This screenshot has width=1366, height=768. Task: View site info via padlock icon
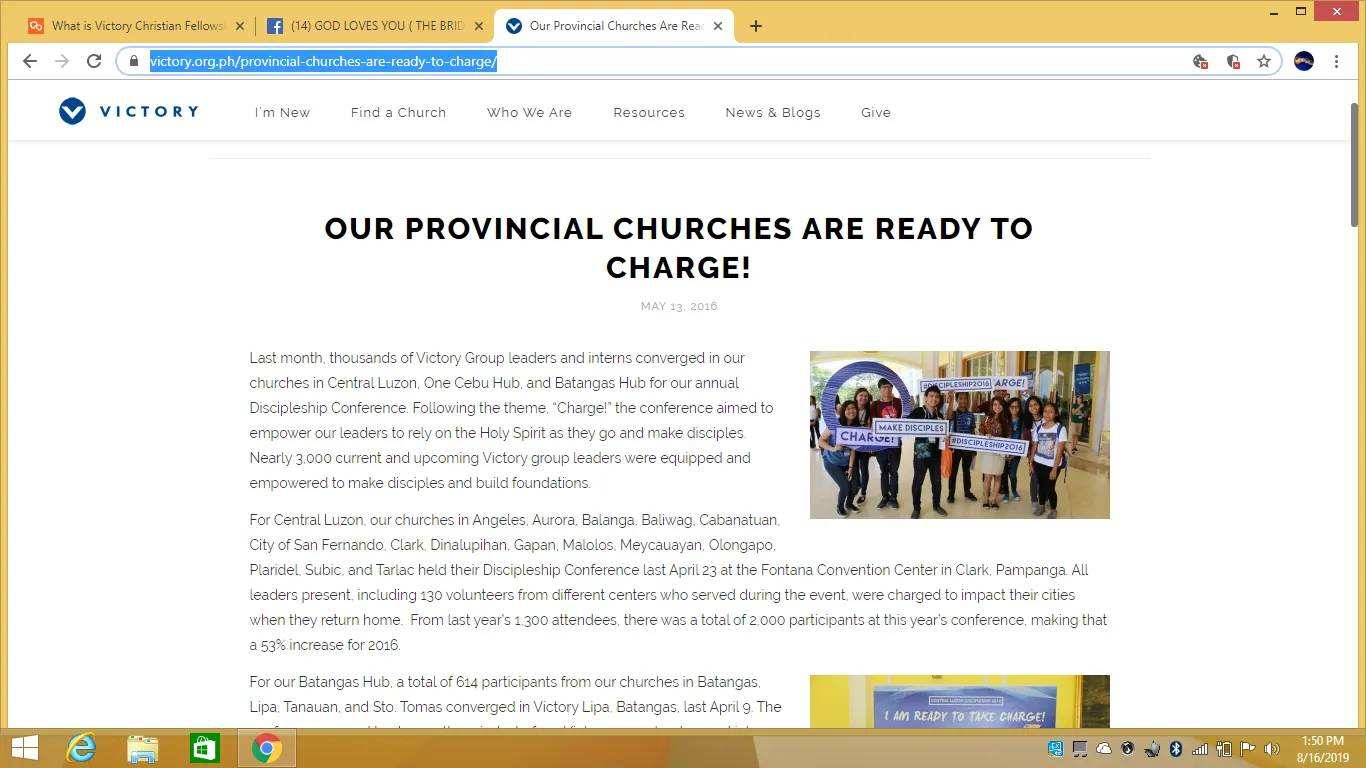coord(134,61)
